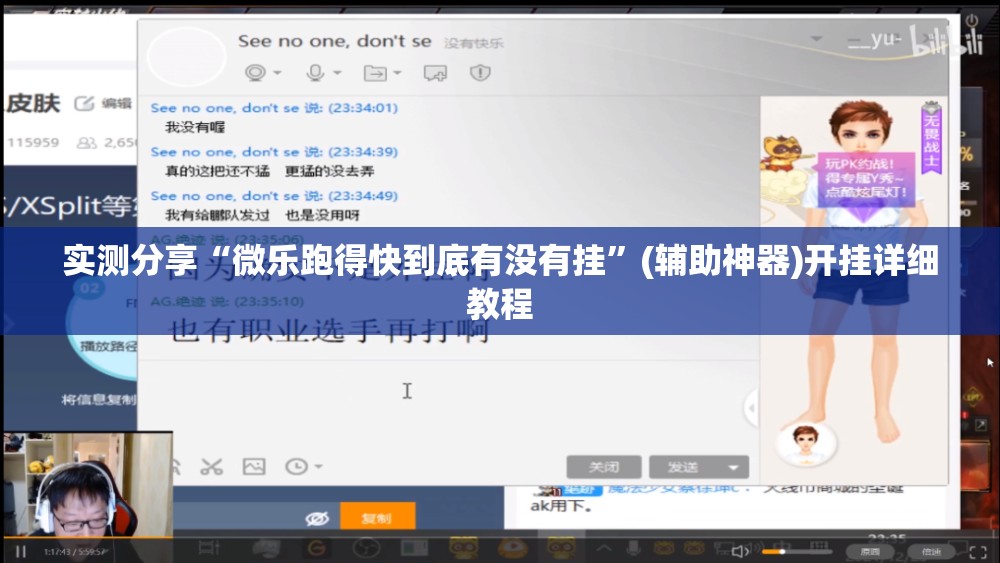Click the insert picture icon
This screenshot has height=563, width=1000.
click(x=254, y=467)
